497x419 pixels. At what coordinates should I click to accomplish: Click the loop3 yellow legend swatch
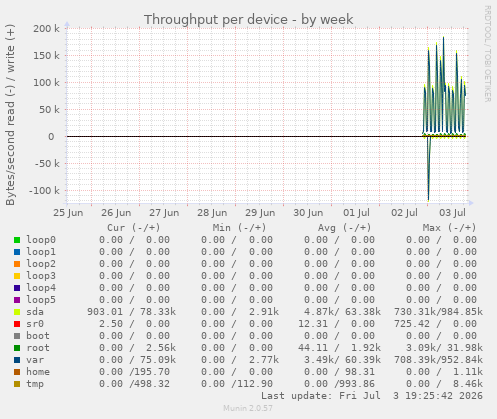coord(17,276)
